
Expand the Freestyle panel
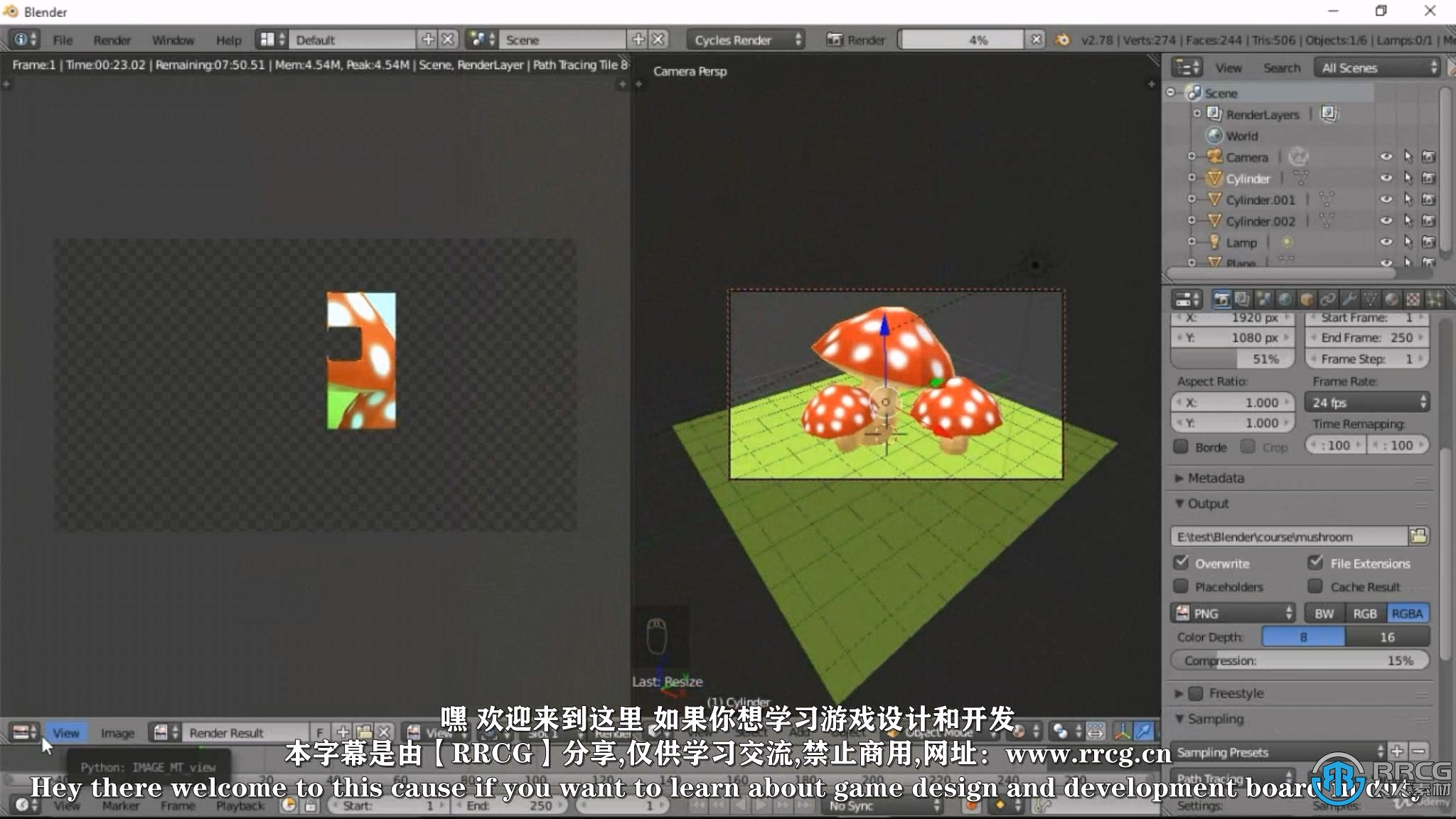click(x=1179, y=693)
